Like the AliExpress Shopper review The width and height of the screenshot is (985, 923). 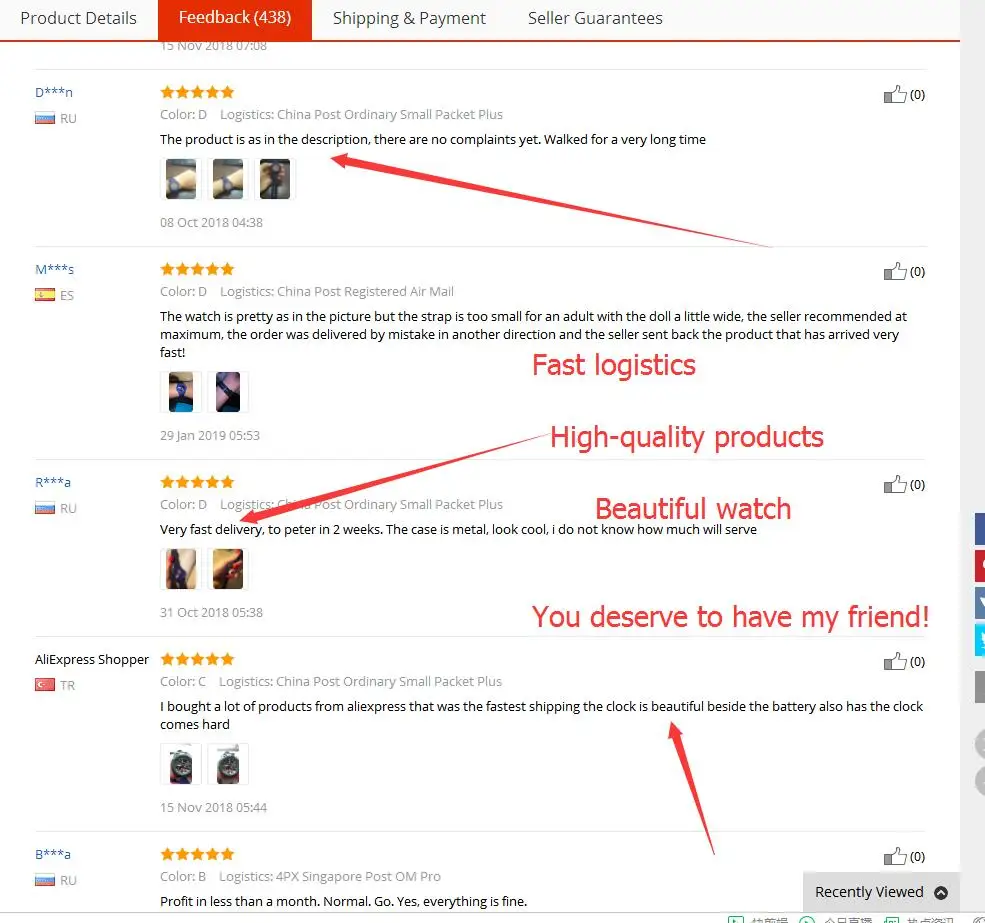click(895, 662)
